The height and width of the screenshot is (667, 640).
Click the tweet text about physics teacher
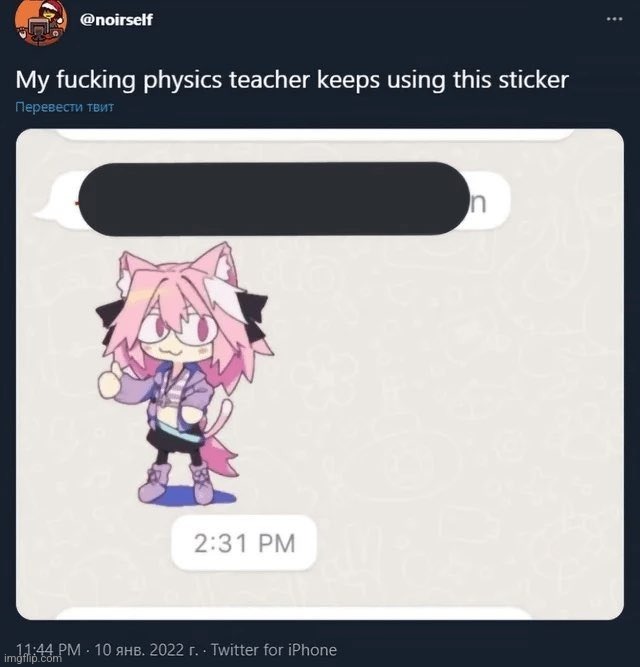point(291,78)
